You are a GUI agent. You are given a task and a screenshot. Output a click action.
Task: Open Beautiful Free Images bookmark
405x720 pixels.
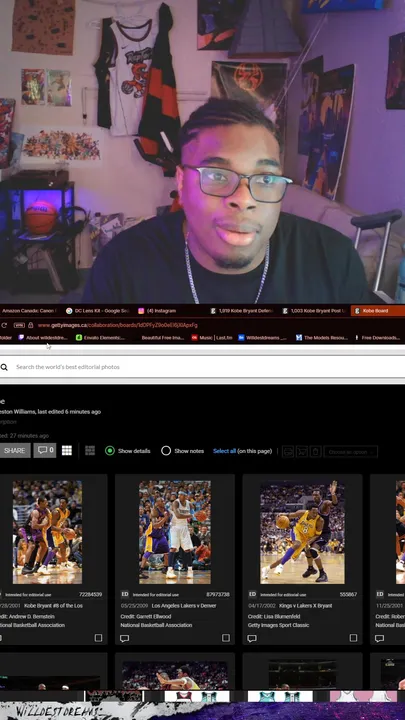pyautogui.click(x=163, y=338)
